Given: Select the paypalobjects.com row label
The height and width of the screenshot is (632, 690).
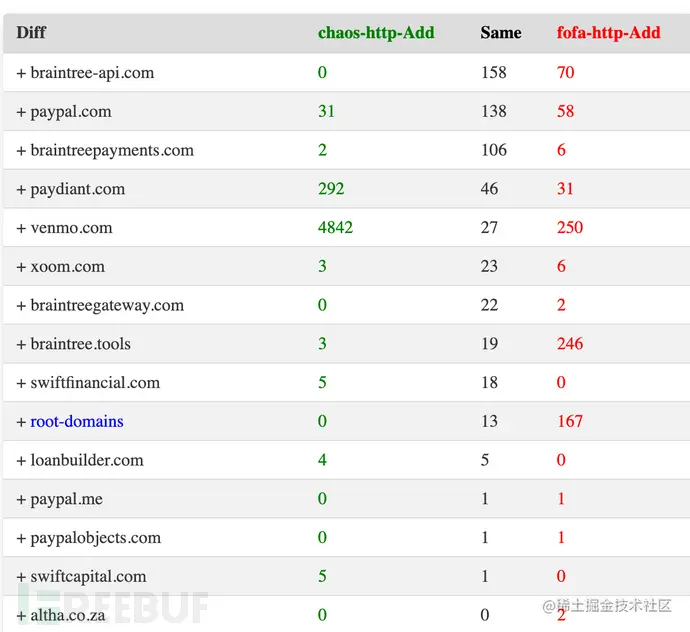Looking at the screenshot, I should pyautogui.click(x=95, y=537).
